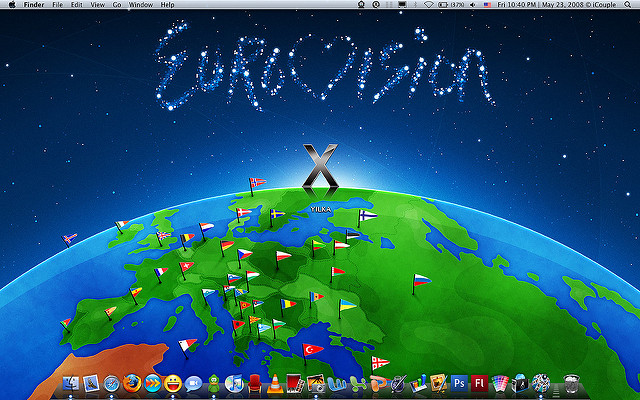The image size is (640, 400).
Task: Launch Safari from the dock
Action: [111, 383]
